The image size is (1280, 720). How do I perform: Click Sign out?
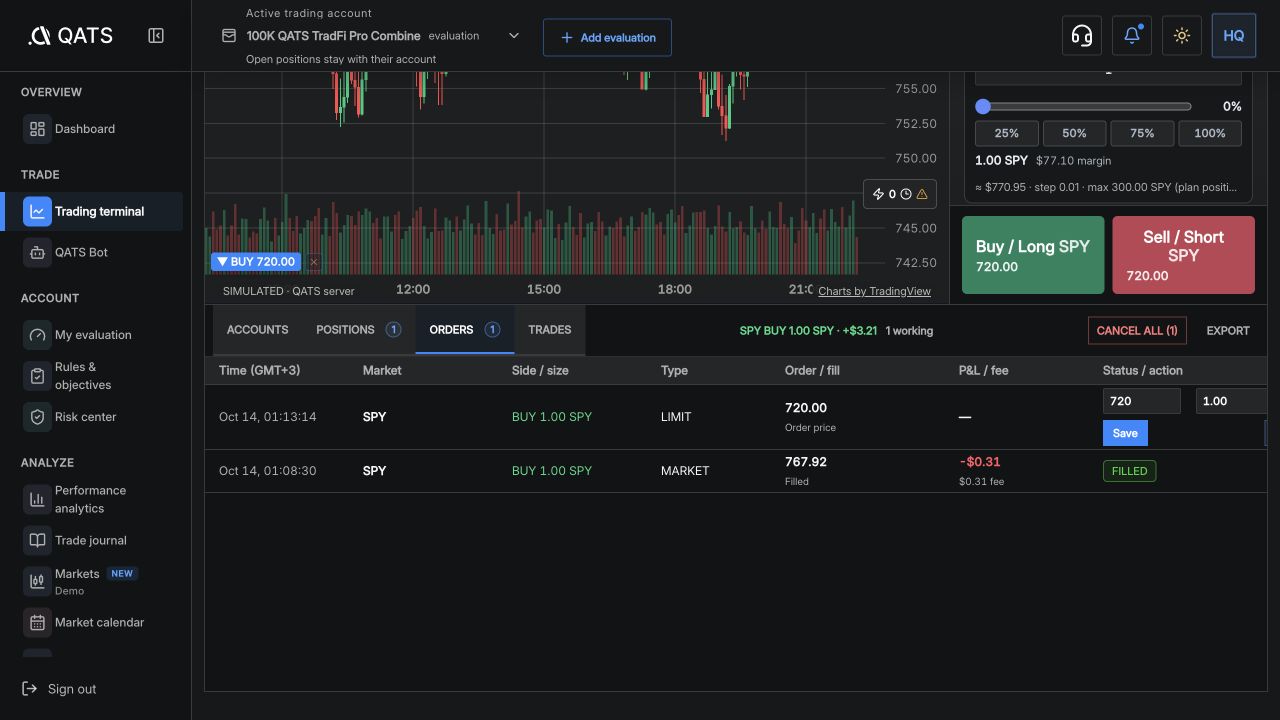pyautogui.click(x=59, y=689)
